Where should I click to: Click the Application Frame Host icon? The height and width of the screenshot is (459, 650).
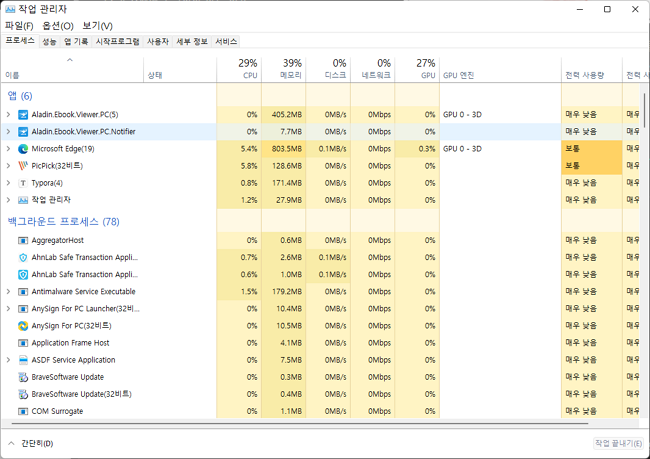[x=23, y=343]
